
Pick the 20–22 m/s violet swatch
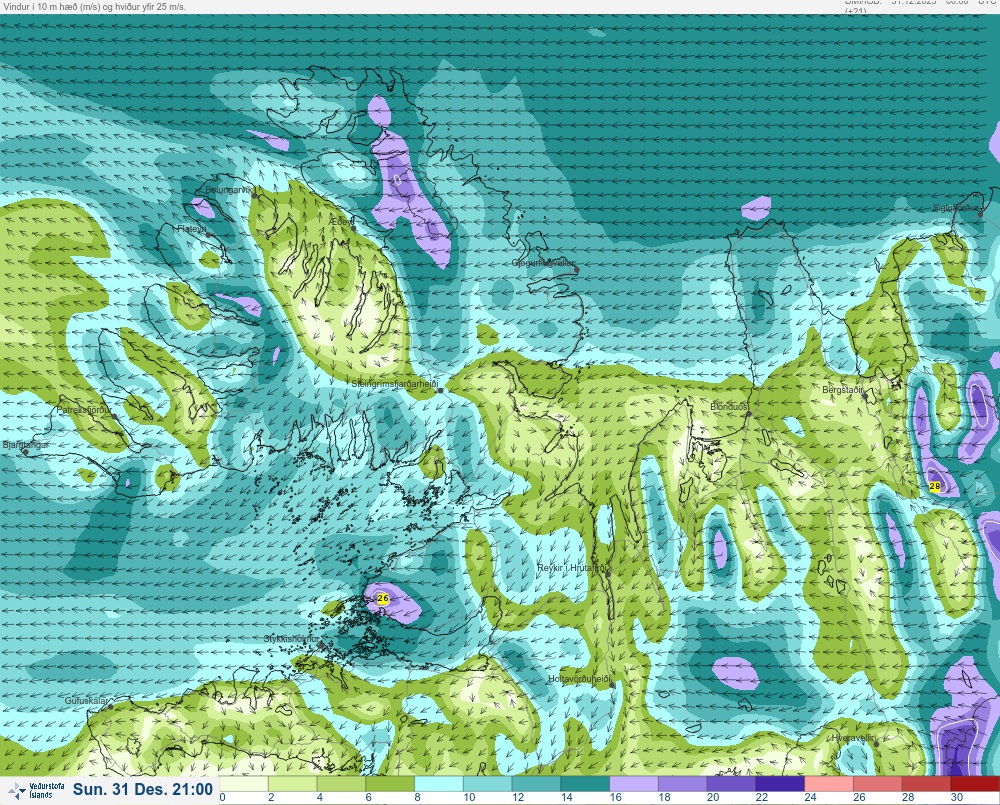click(x=732, y=783)
